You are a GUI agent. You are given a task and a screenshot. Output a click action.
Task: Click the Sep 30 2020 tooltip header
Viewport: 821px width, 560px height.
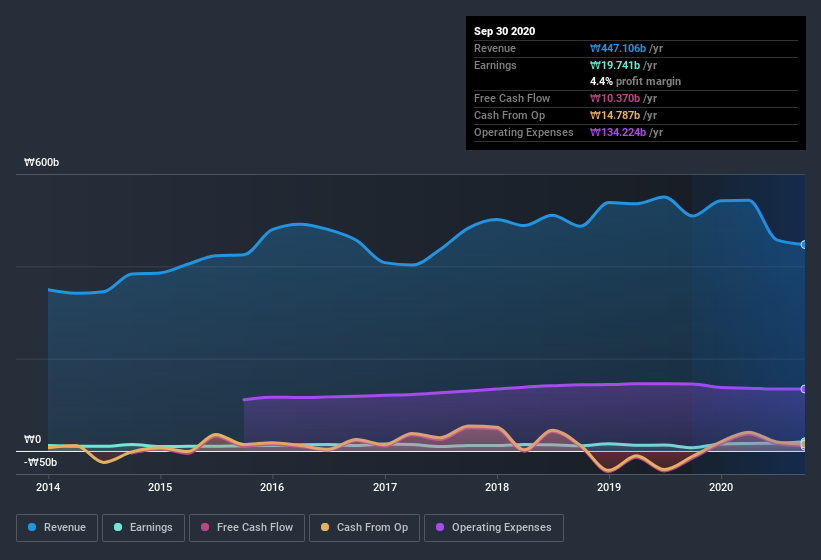point(504,31)
